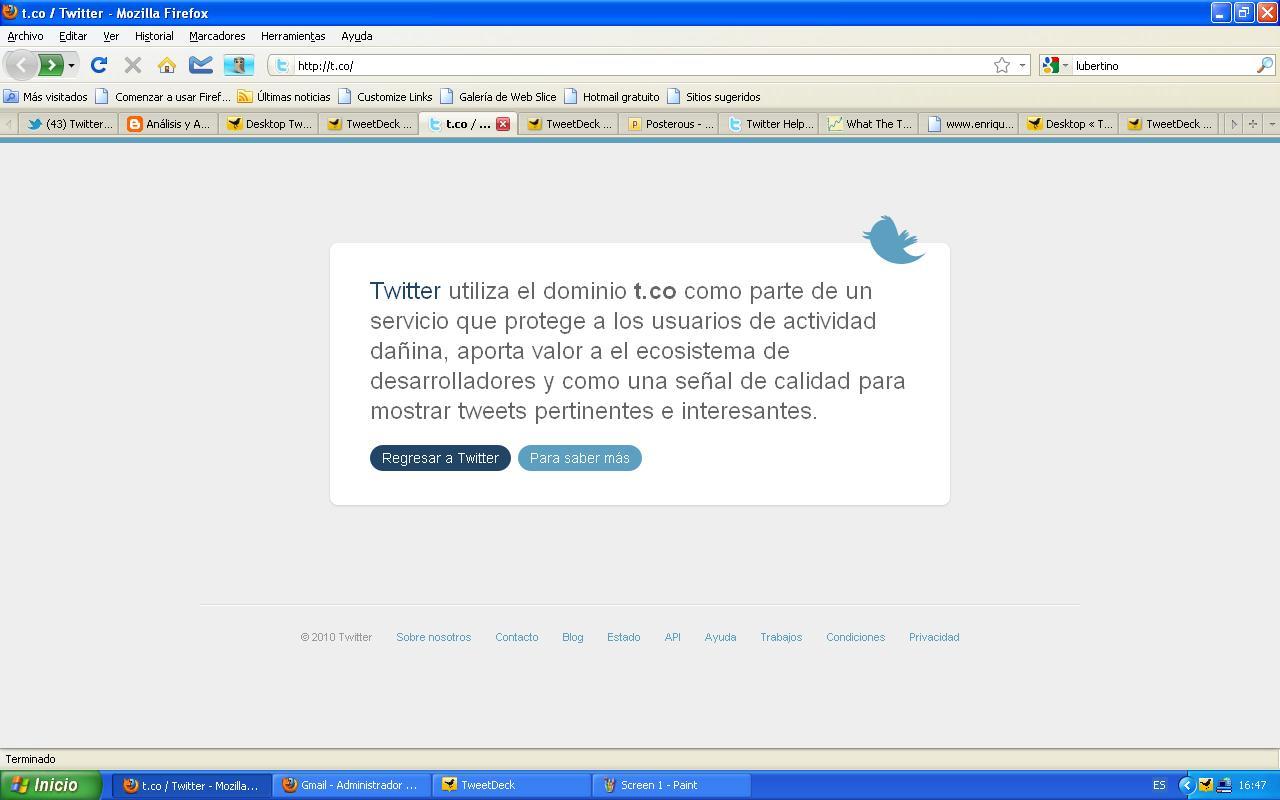Open the Ayuda footer link
Screen dimensions: 1280x800
pos(720,637)
